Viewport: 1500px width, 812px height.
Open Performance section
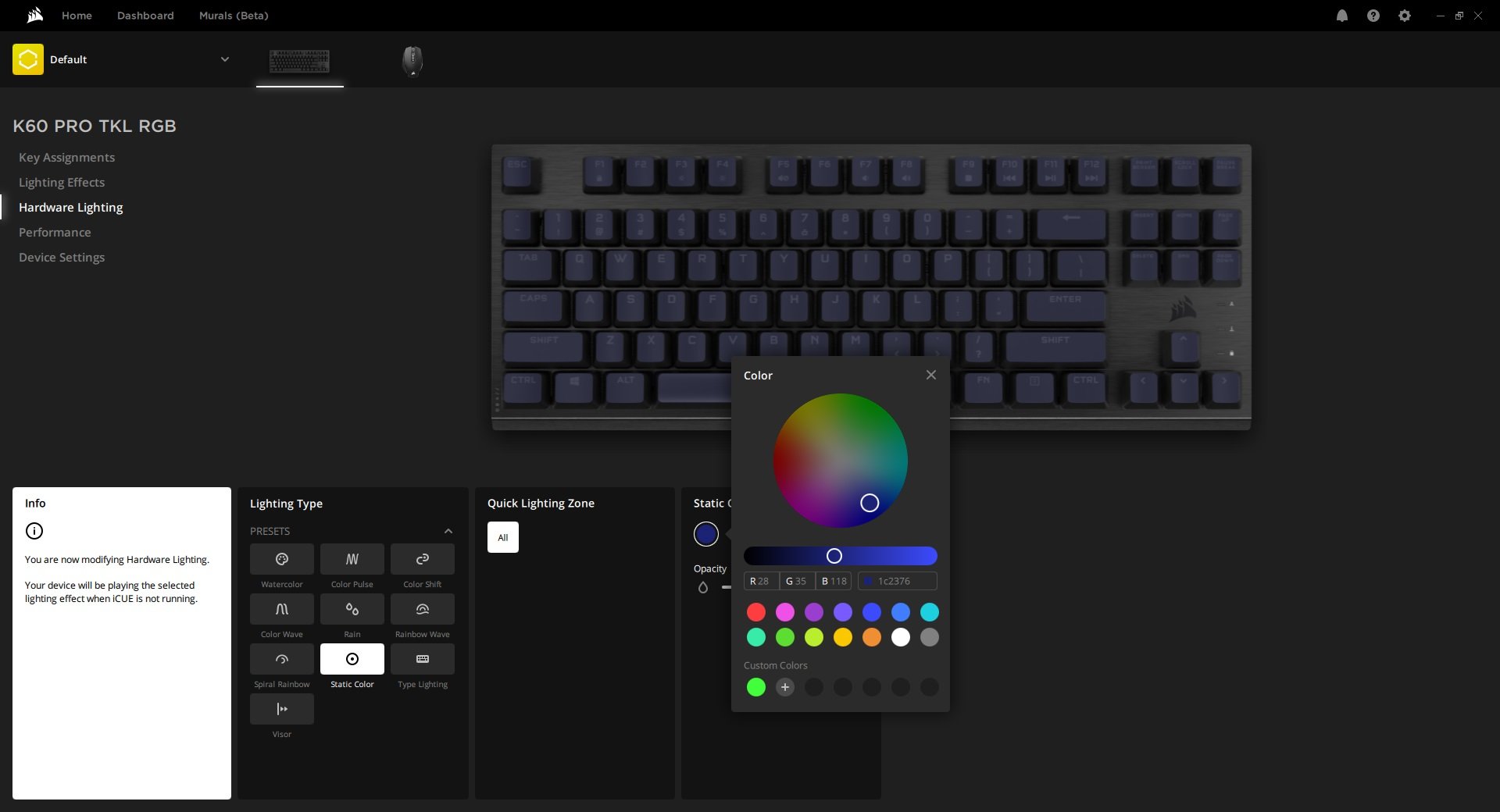[x=55, y=233]
